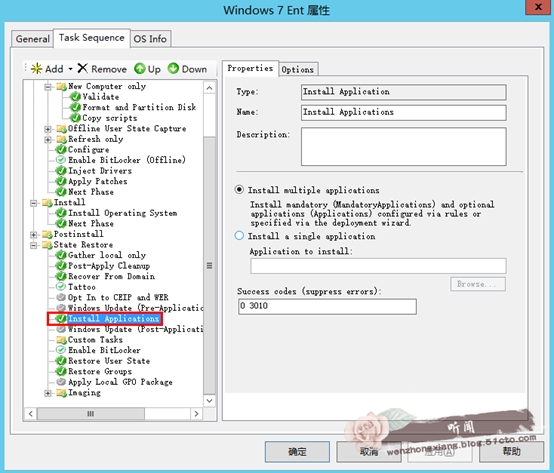Click the Browse... button

[x=478, y=284]
